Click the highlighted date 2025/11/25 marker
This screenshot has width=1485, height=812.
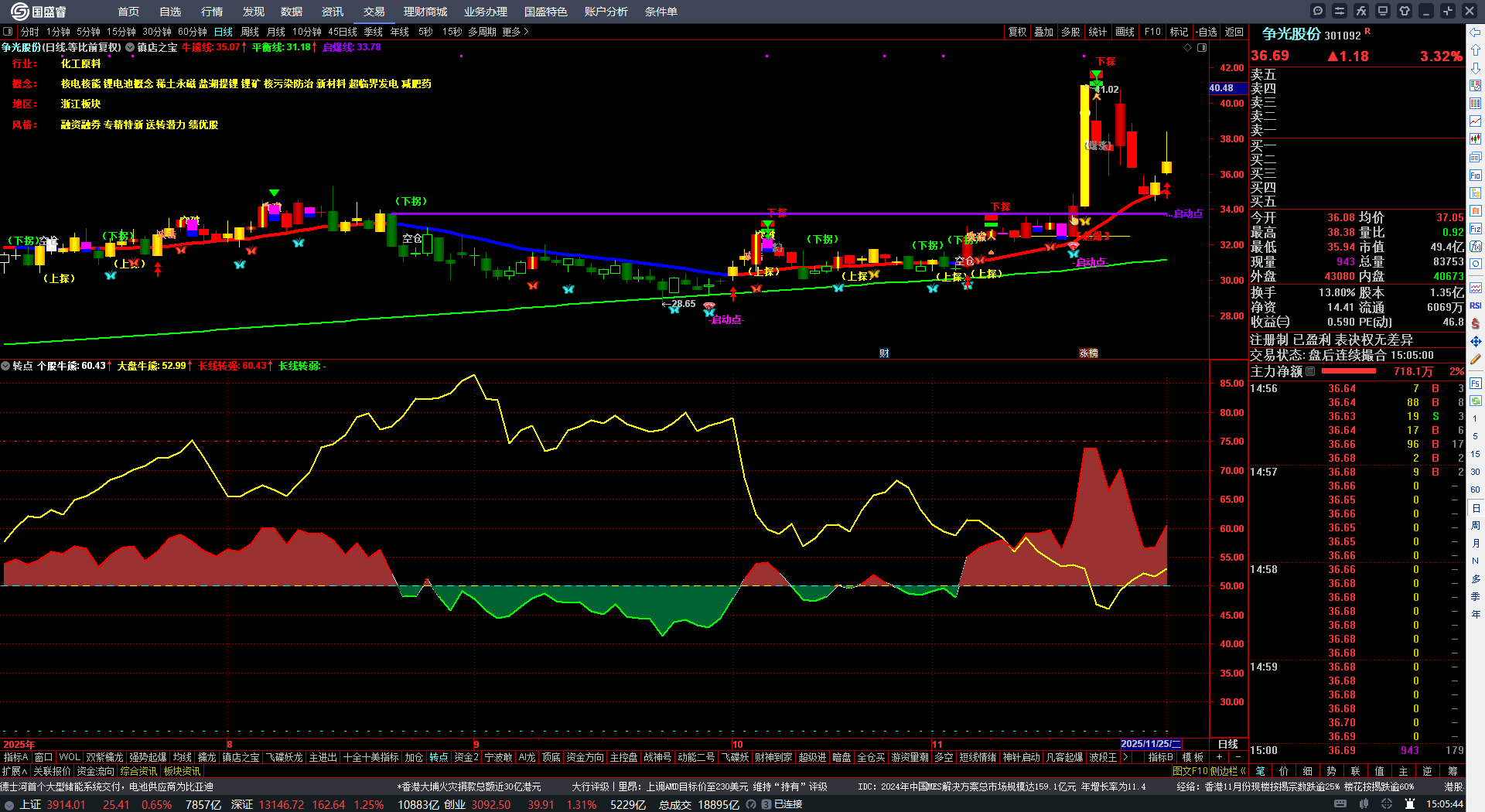click(x=1151, y=743)
